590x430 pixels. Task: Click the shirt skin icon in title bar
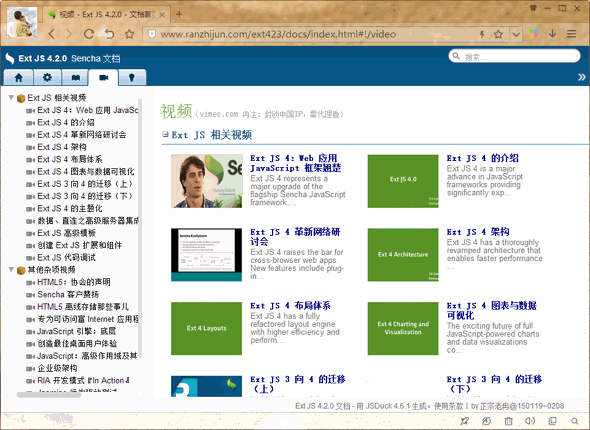(533, 8)
